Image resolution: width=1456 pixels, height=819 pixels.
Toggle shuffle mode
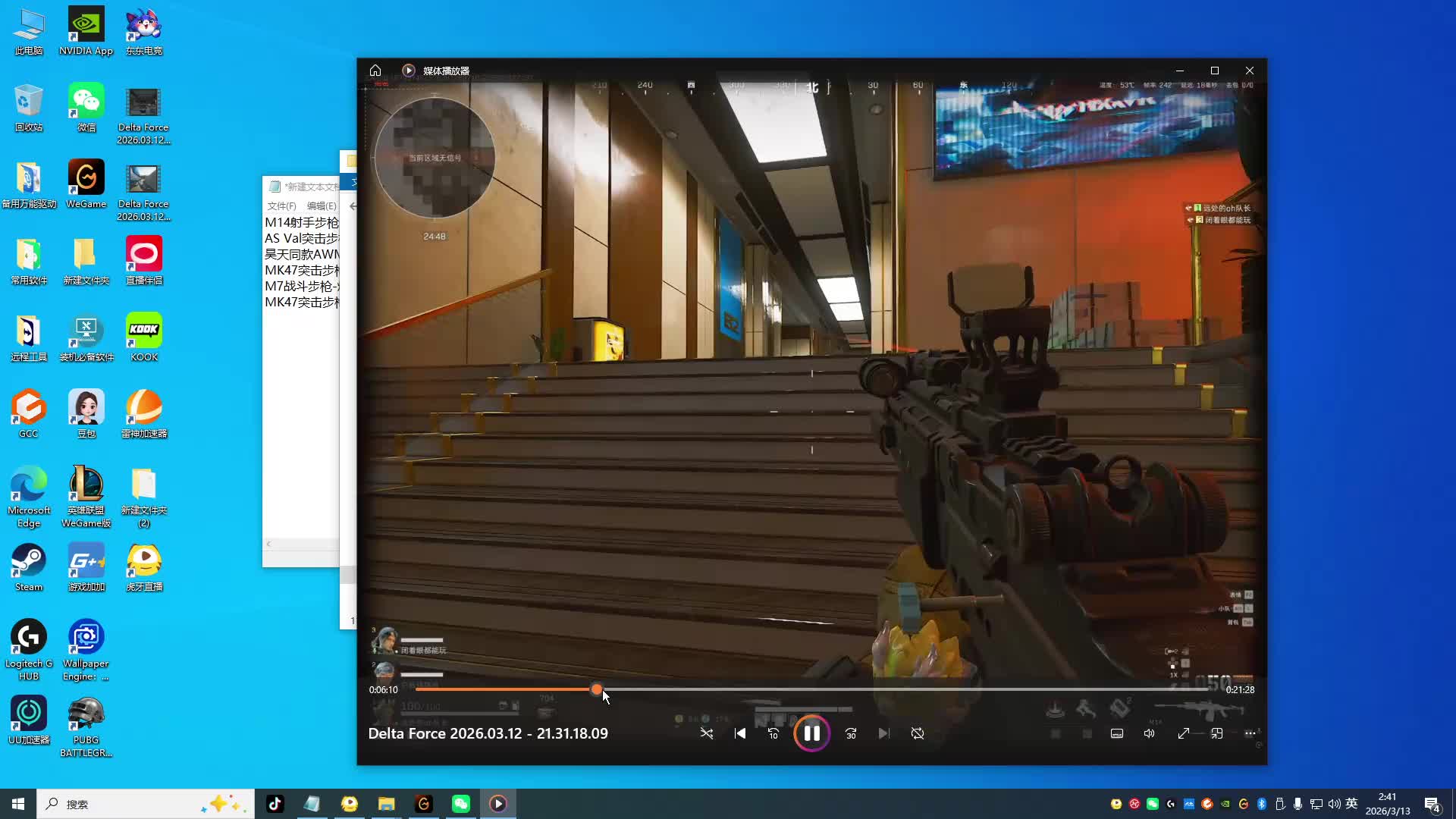(706, 733)
